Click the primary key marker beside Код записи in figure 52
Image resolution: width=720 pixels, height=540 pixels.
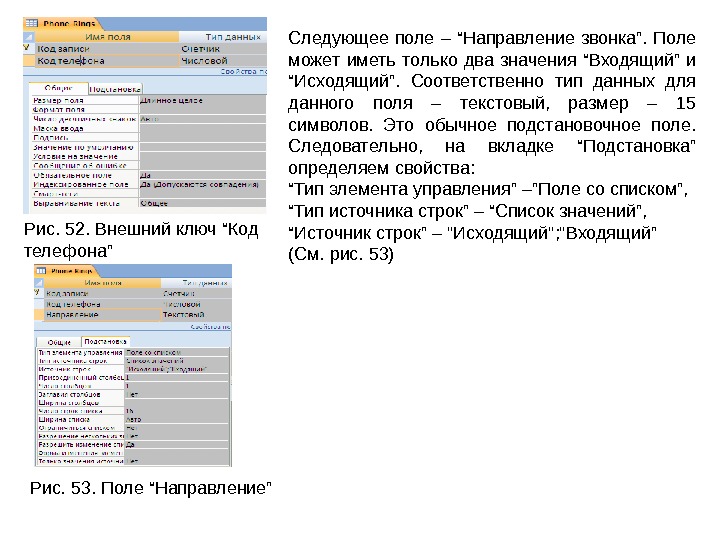[x=27, y=48]
